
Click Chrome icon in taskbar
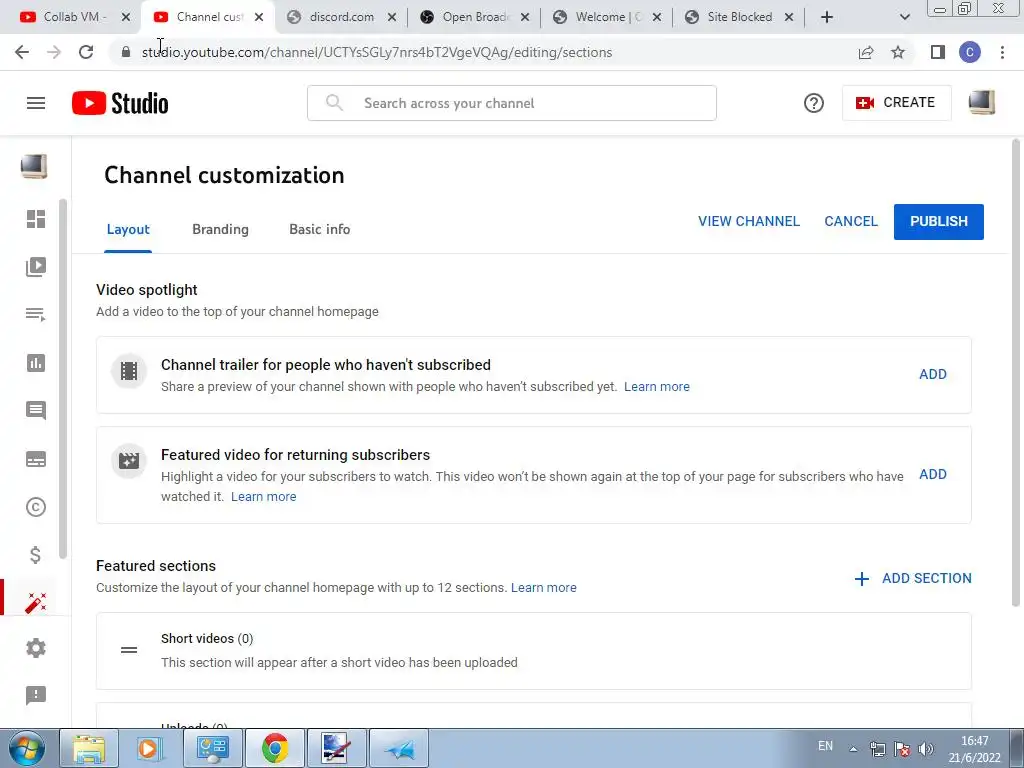275,748
